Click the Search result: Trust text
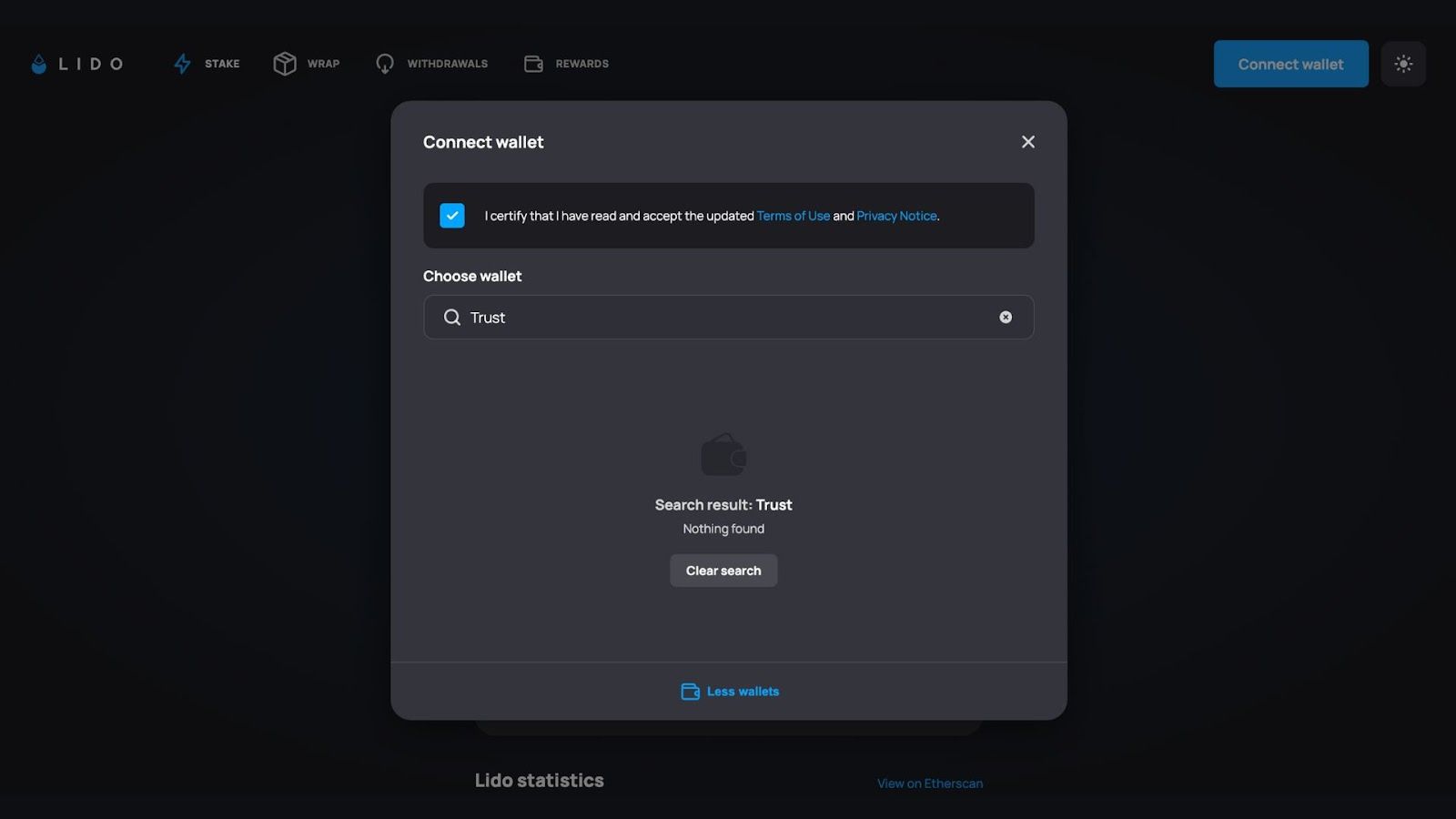1456x819 pixels. coord(723,505)
